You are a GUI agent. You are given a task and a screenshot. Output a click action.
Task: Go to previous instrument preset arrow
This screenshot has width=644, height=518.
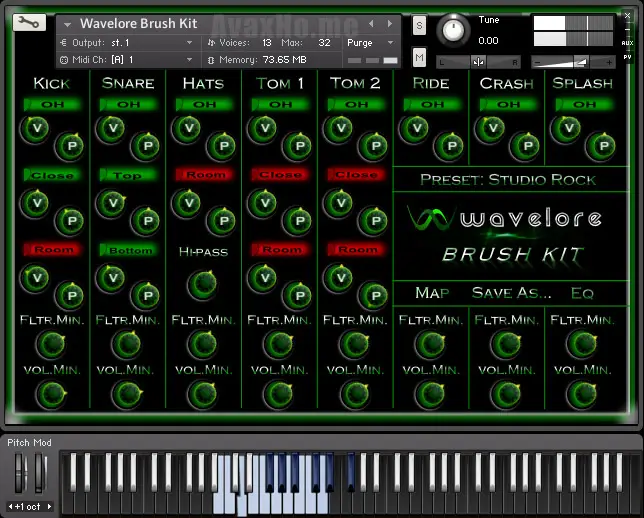pyautogui.click(x=371, y=24)
